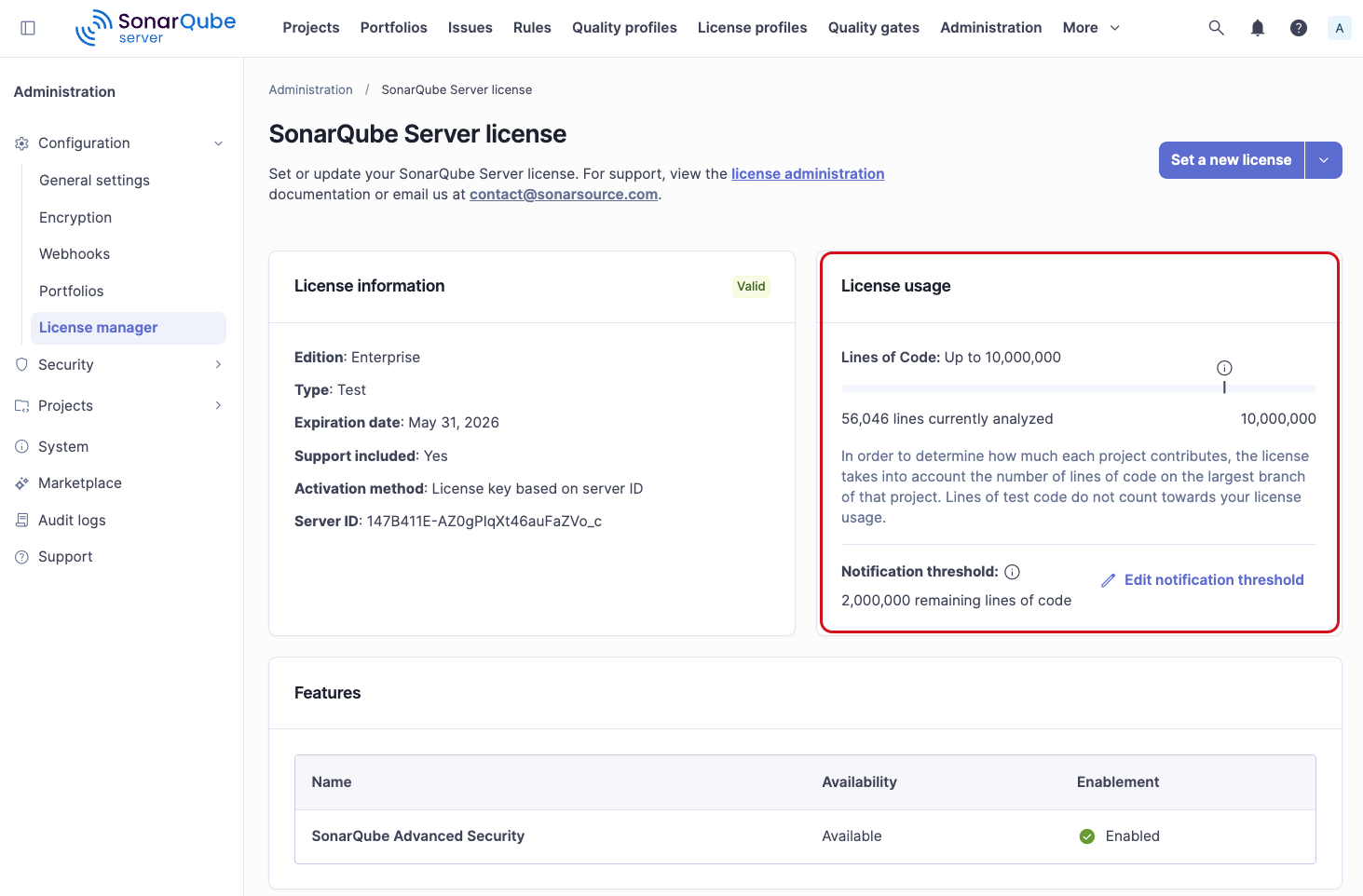Image resolution: width=1363 pixels, height=896 pixels.
Task: Open Webhooks settings
Action: tap(75, 254)
